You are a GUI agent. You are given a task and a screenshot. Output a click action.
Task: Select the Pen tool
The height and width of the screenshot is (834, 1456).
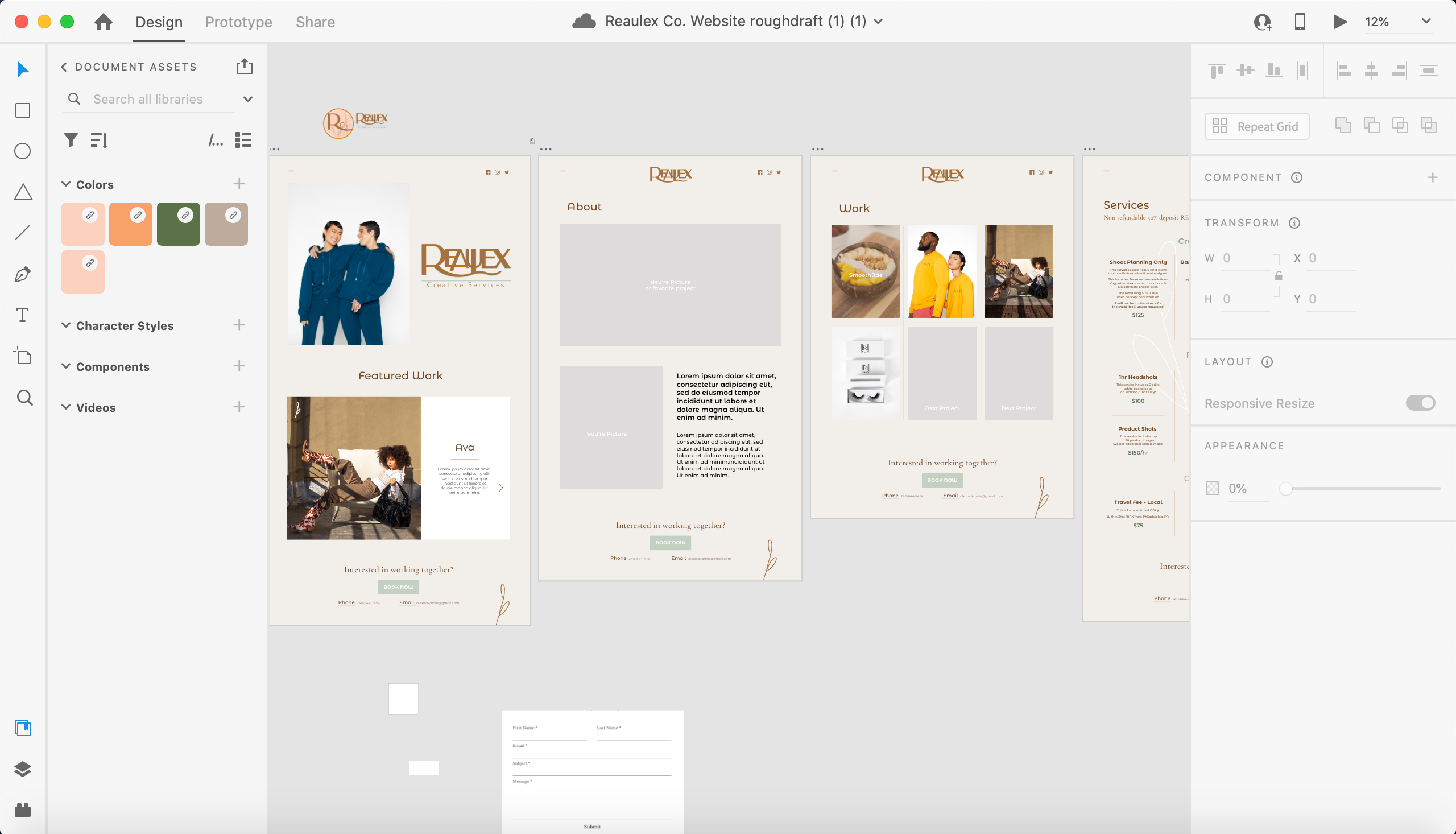click(22, 274)
